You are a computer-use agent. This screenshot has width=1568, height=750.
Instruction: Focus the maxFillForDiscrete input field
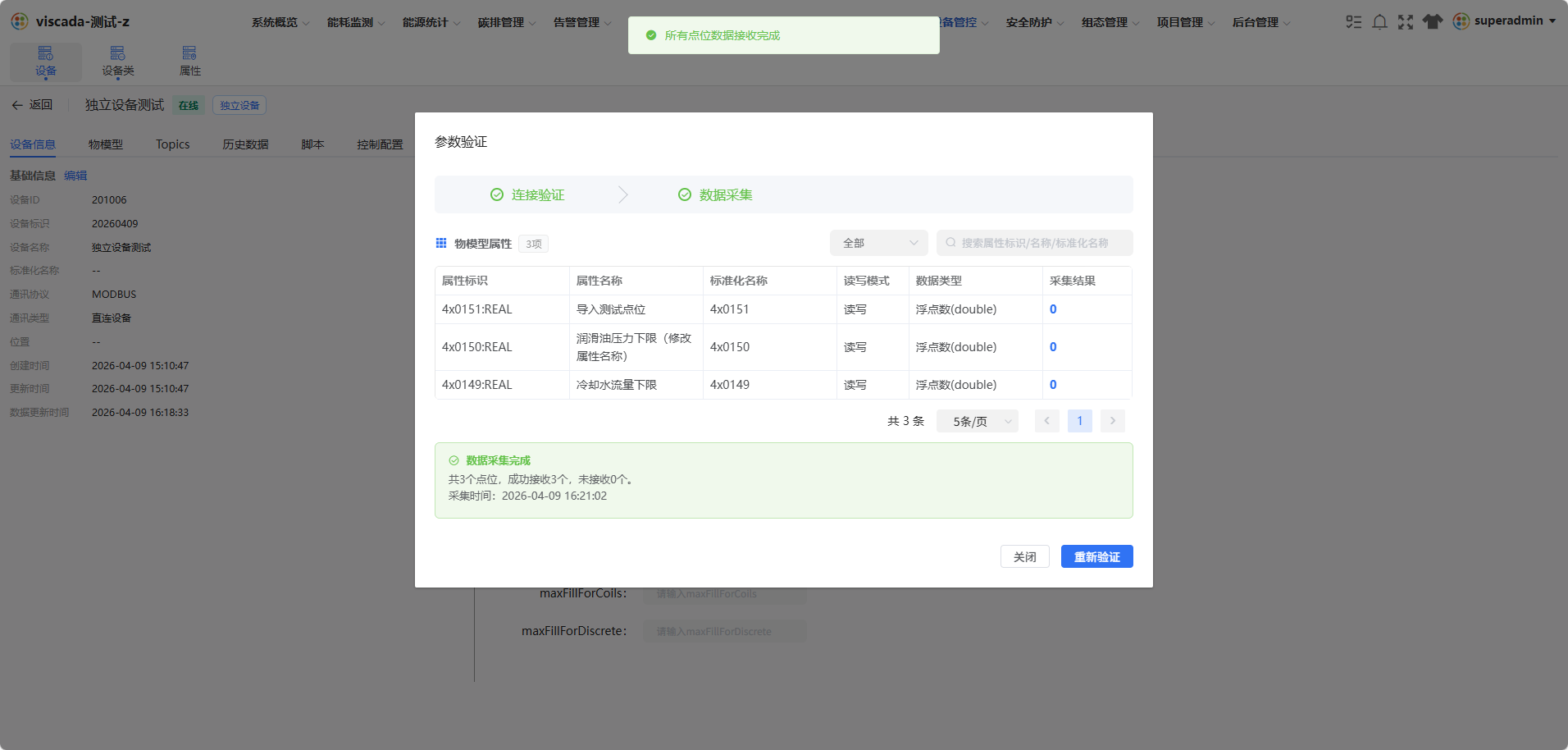point(725,631)
